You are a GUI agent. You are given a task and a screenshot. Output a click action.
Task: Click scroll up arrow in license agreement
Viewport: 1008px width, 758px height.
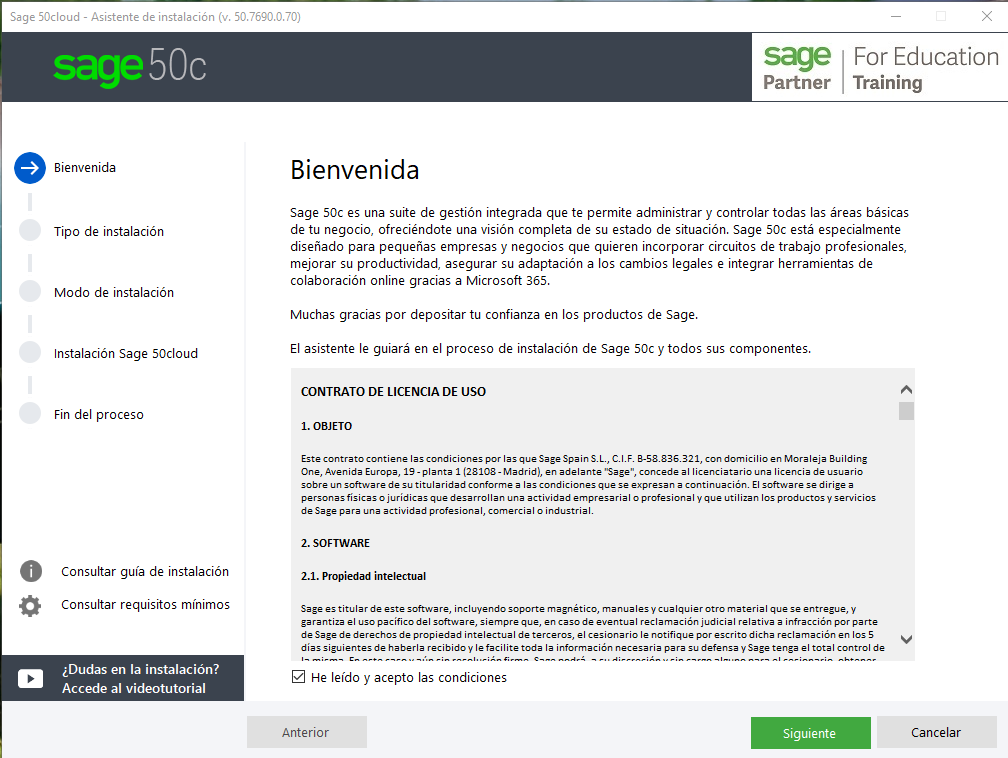pyautogui.click(x=906, y=390)
